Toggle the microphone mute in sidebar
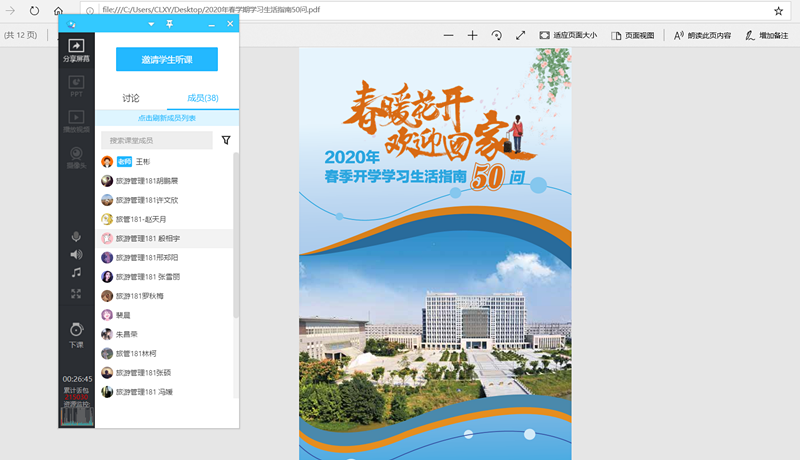Screen dimensions: 800x460 pos(76,236)
